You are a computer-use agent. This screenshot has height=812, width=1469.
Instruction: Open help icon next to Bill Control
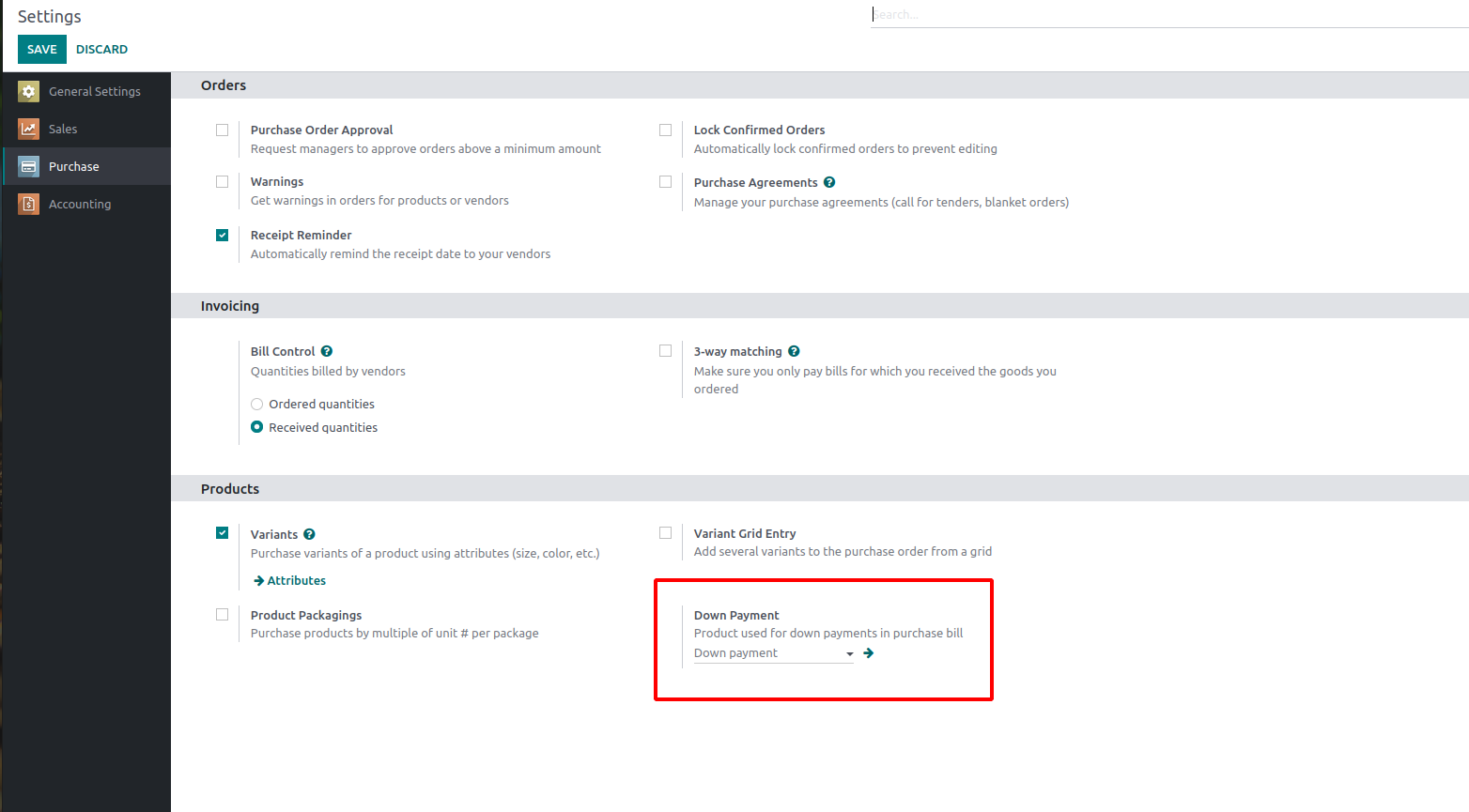[327, 351]
